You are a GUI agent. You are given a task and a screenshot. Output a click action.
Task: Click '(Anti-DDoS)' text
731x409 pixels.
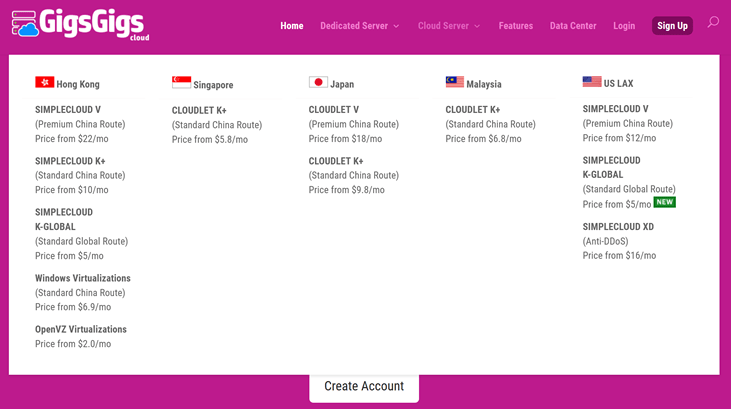606,242
